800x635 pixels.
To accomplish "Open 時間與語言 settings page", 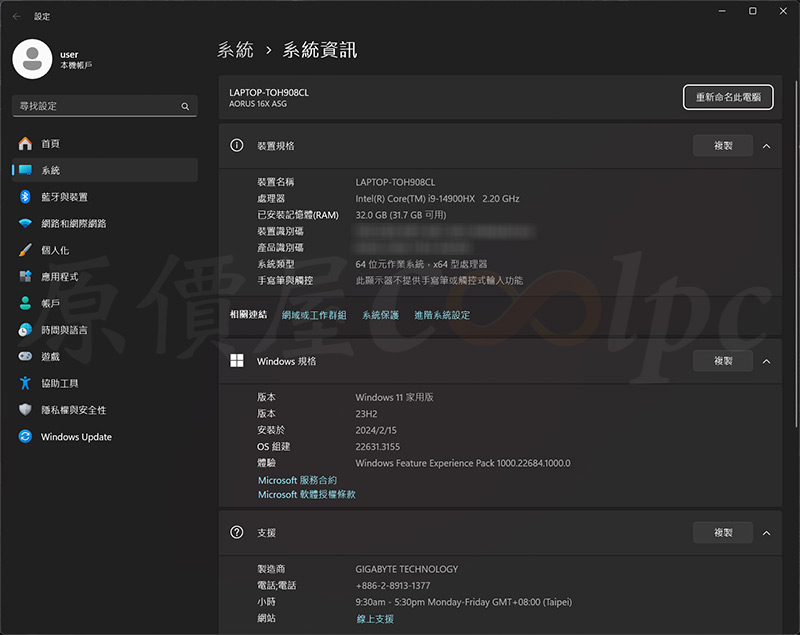I will 105,330.
